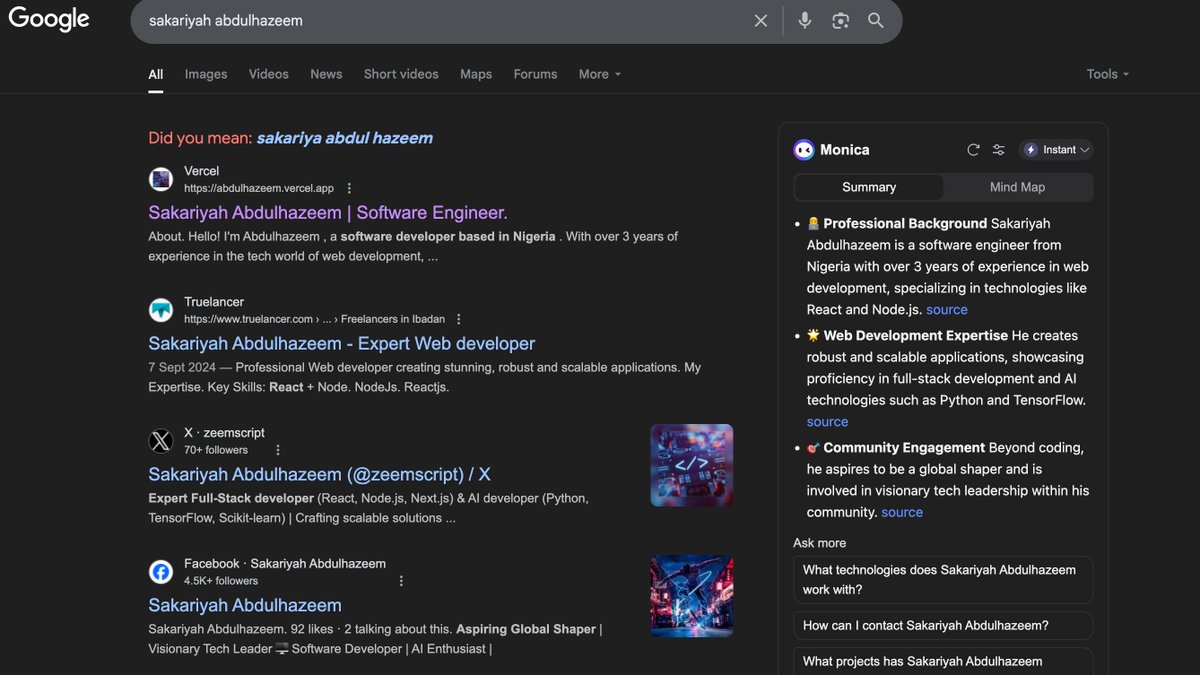This screenshot has height=675, width=1200.
Task: Open the Tools dropdown
Action: pyautogui.click(x=1108, y=74)
